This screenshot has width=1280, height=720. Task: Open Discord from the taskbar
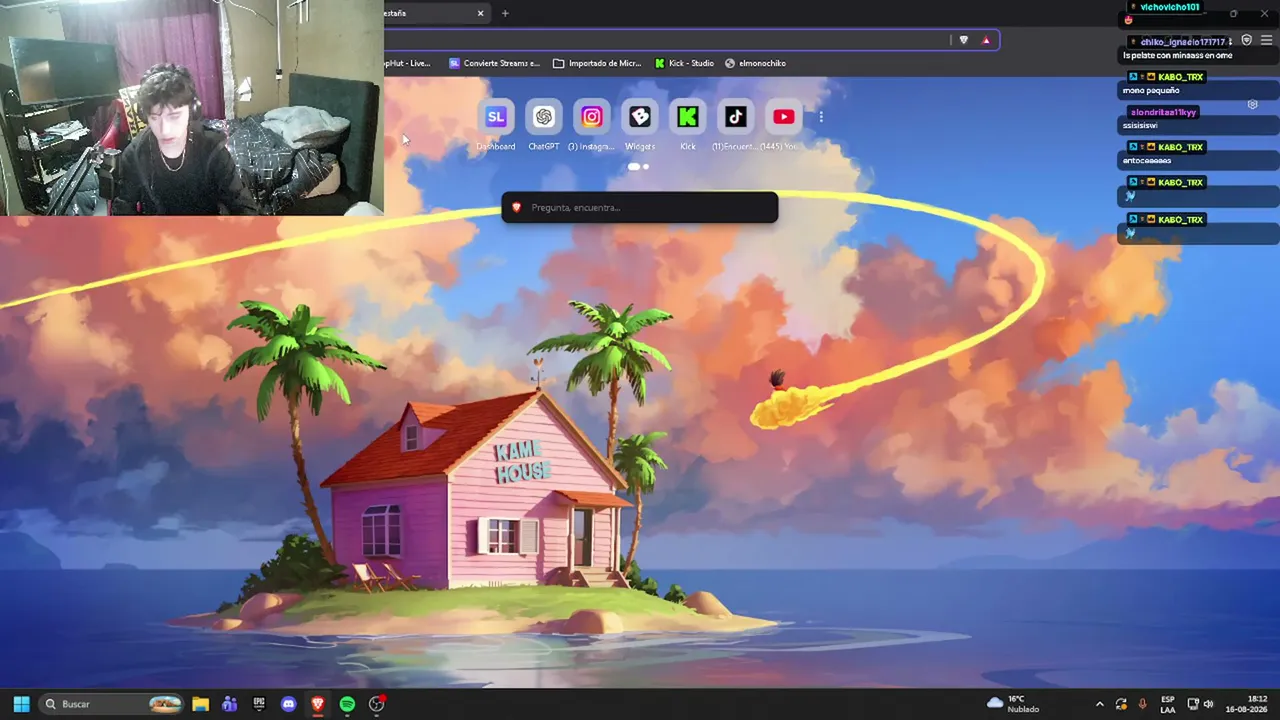pos(288,704)
